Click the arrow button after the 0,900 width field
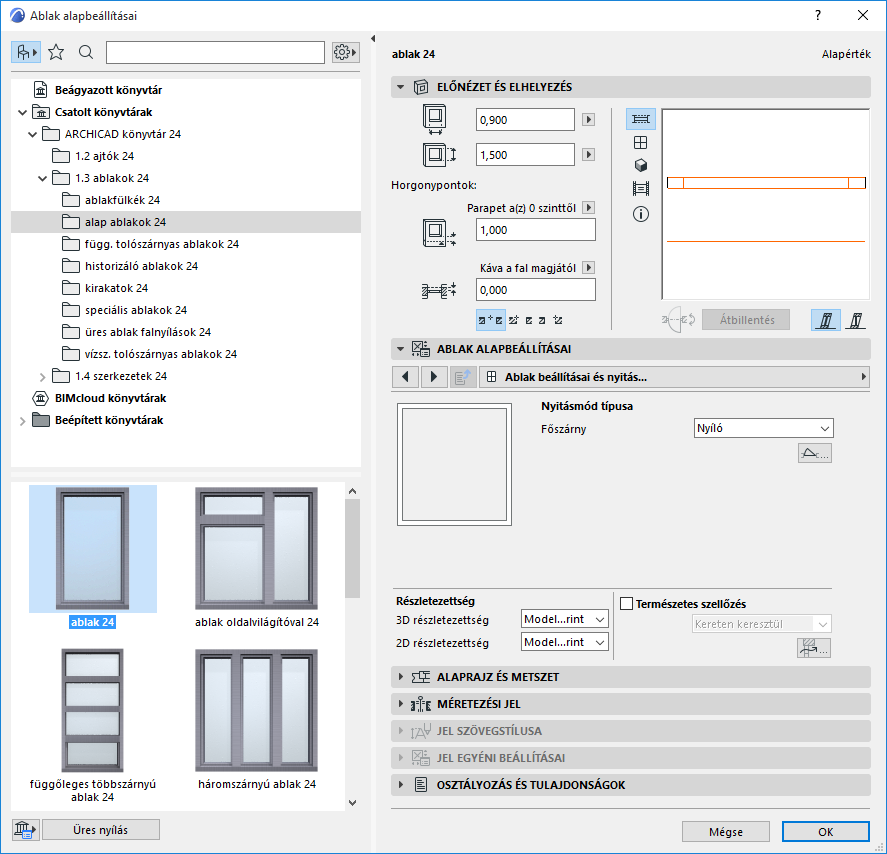Screen dimensions: 887x854 click(x=587, y=119)
